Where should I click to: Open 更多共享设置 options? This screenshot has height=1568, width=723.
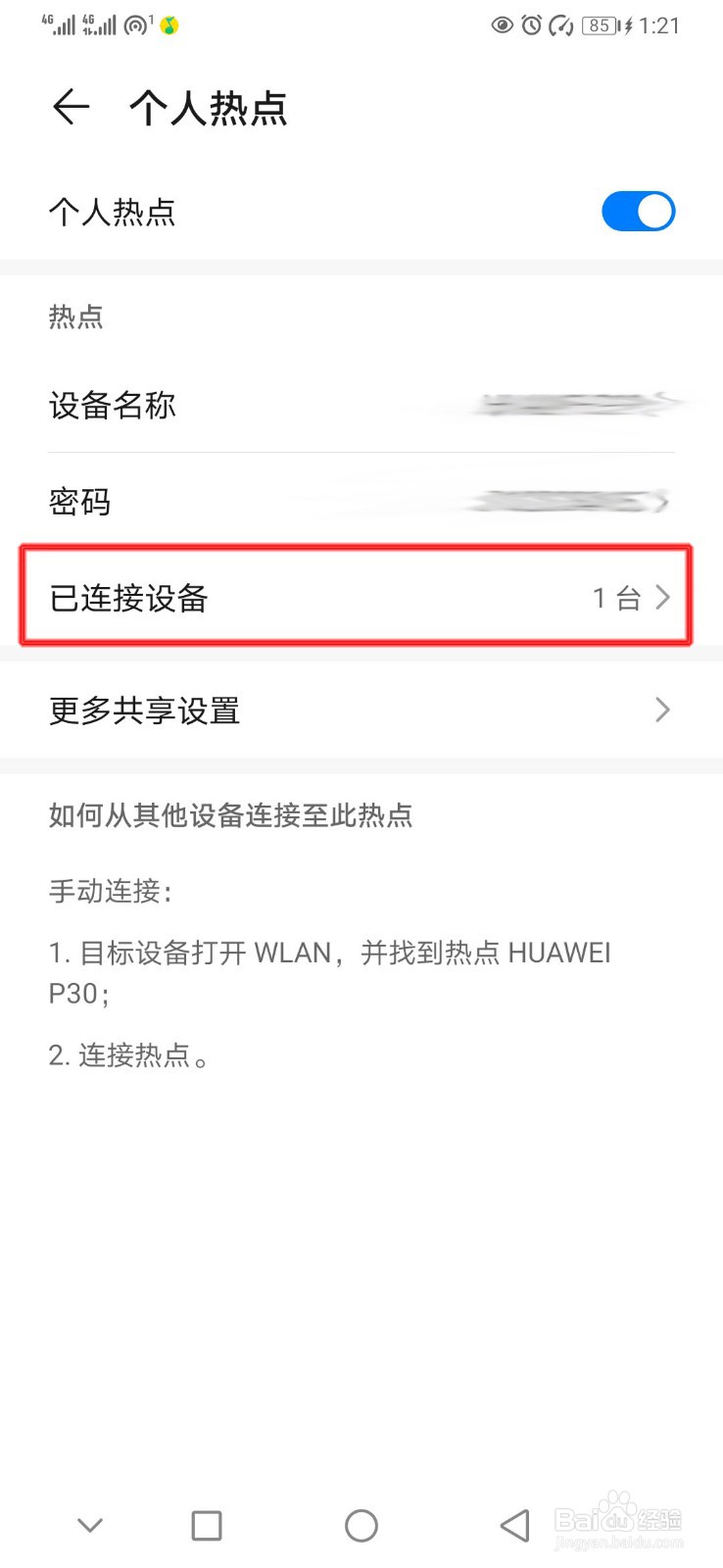click(x=361, y=710)
